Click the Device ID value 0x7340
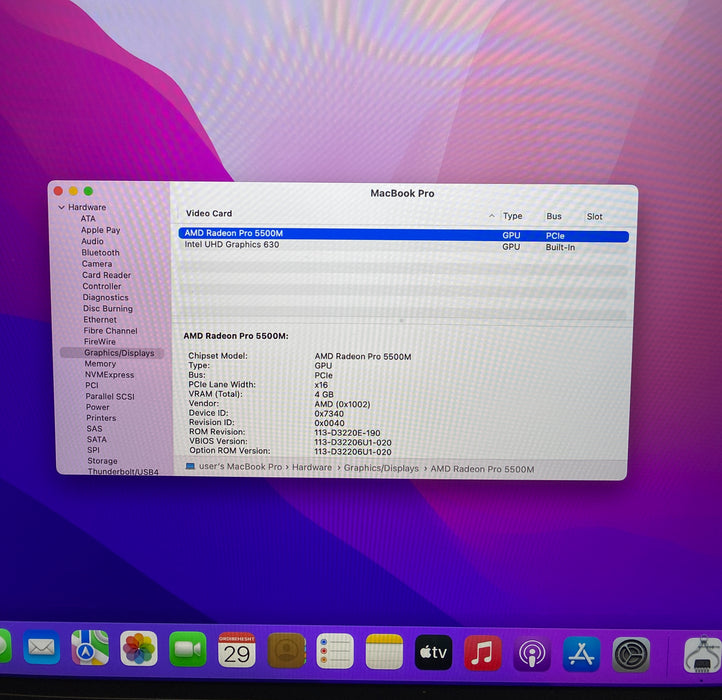This screenshot has width=722, height=700. (329, 414)
